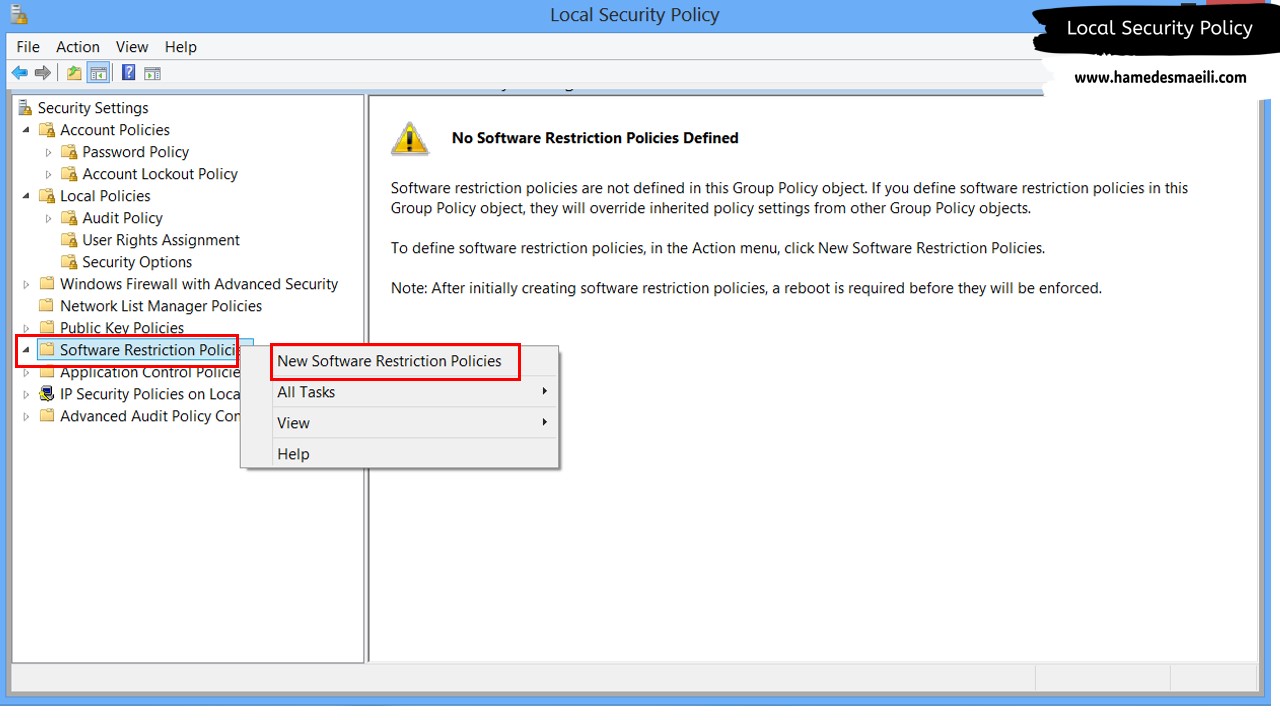Collapse the Local Policies tree node
The image size is (1280, 720).
[26, 196]
